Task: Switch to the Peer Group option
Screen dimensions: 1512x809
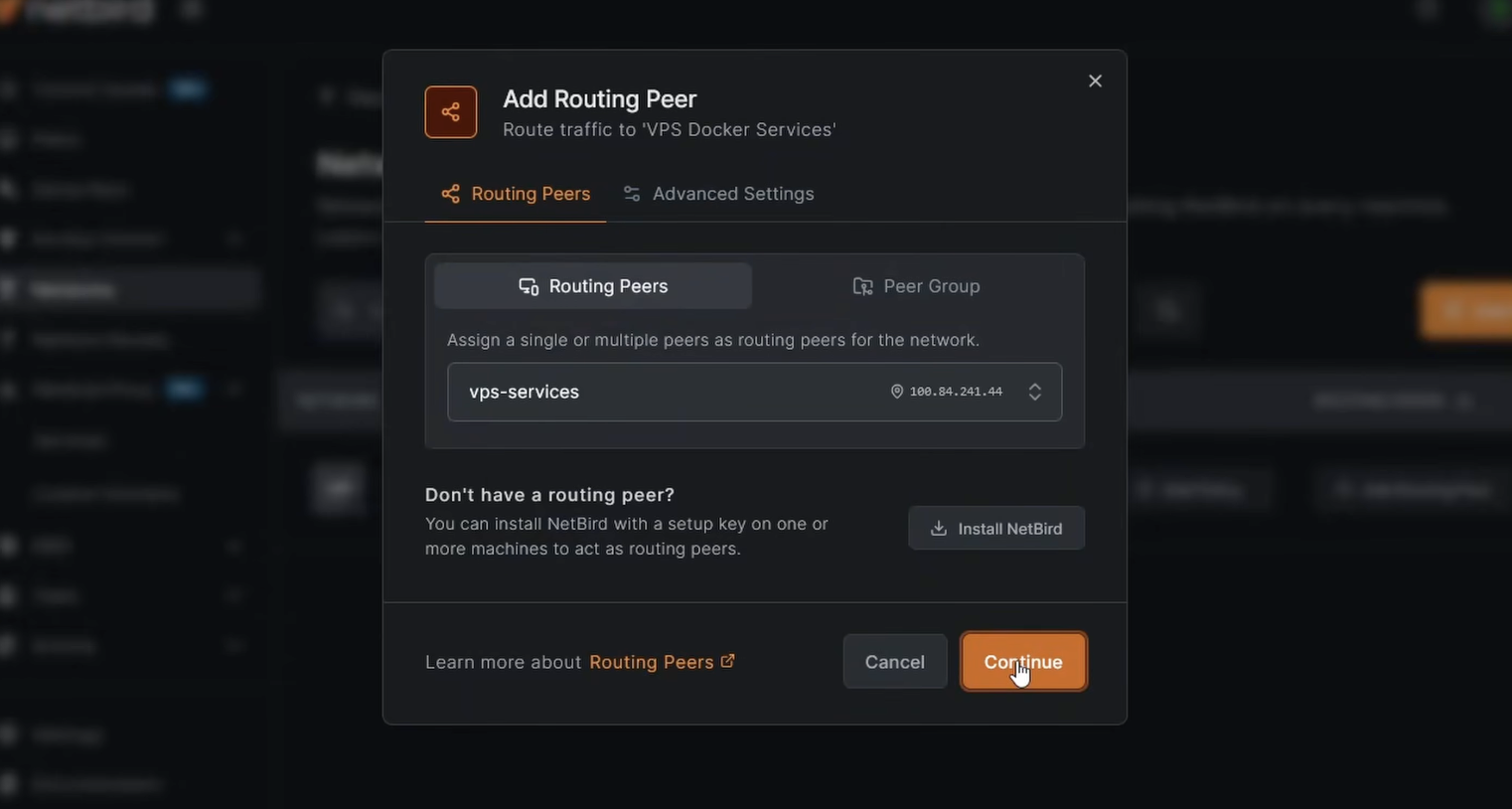Action: (916, 286)
